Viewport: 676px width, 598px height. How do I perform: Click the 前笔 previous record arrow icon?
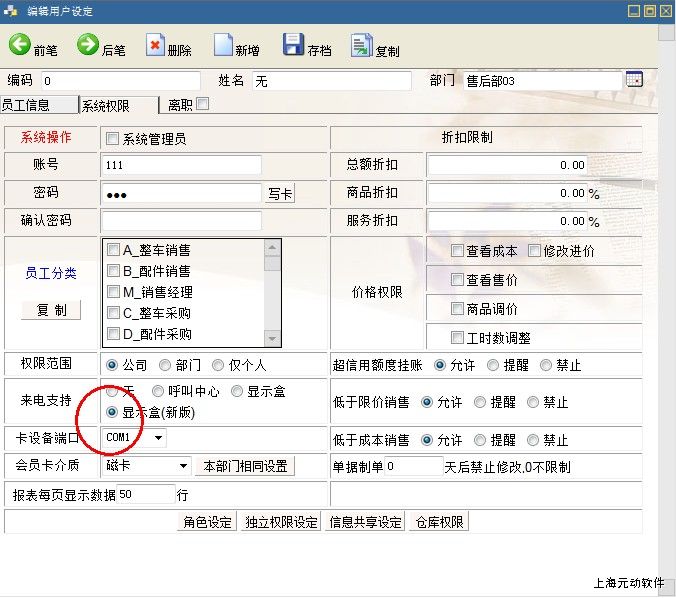(20, 45)
